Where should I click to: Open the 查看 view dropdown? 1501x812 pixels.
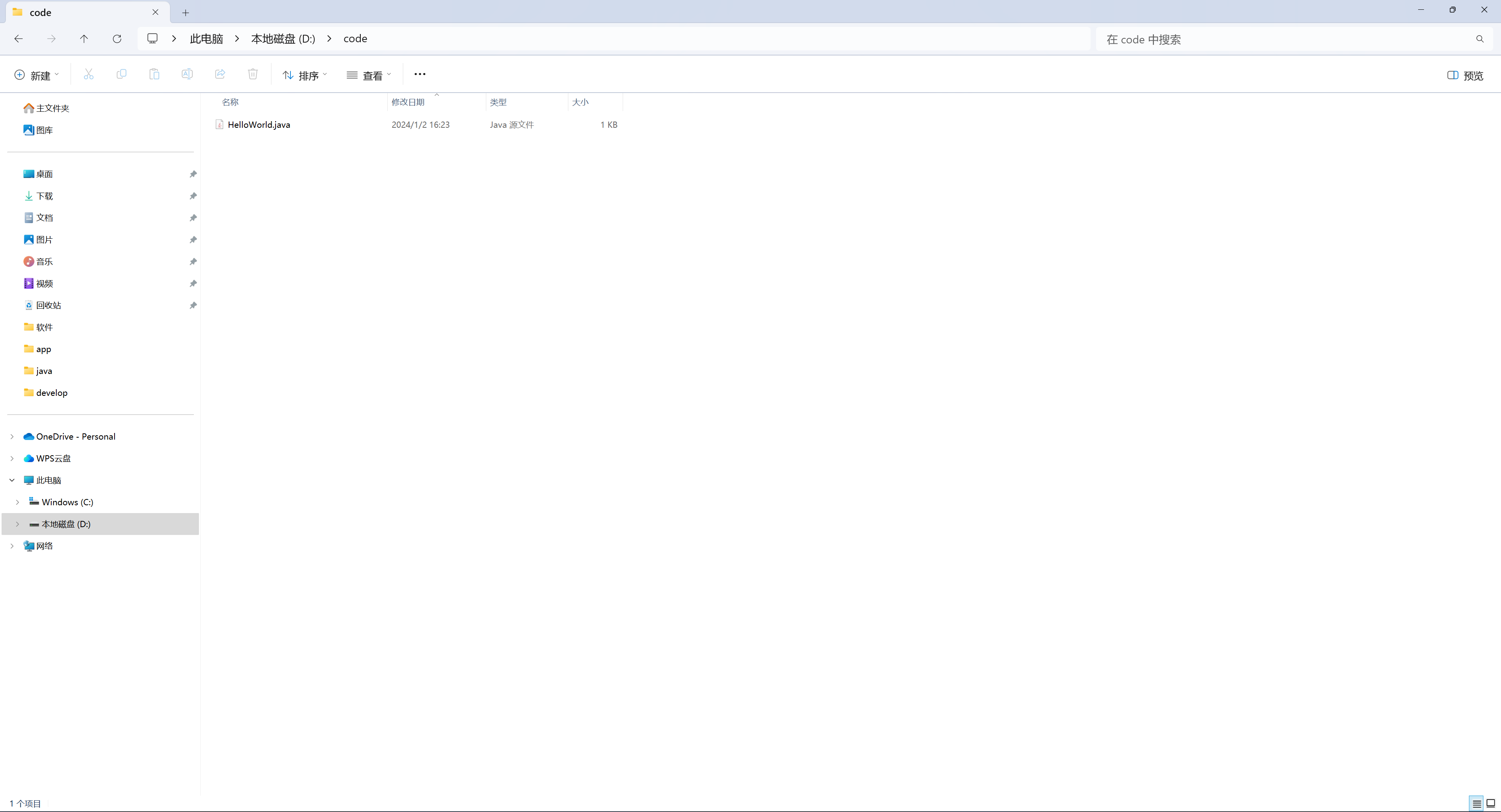[x=369, y=75]
